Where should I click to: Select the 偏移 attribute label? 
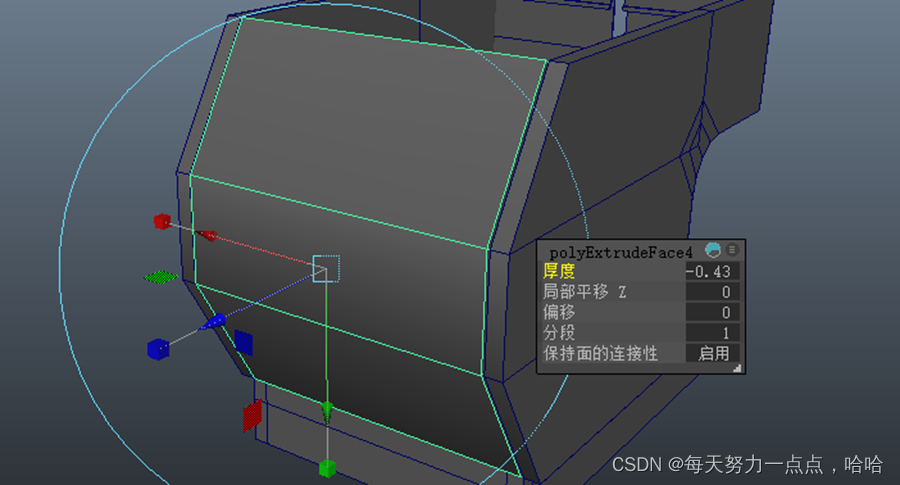(x=559, y=312)
